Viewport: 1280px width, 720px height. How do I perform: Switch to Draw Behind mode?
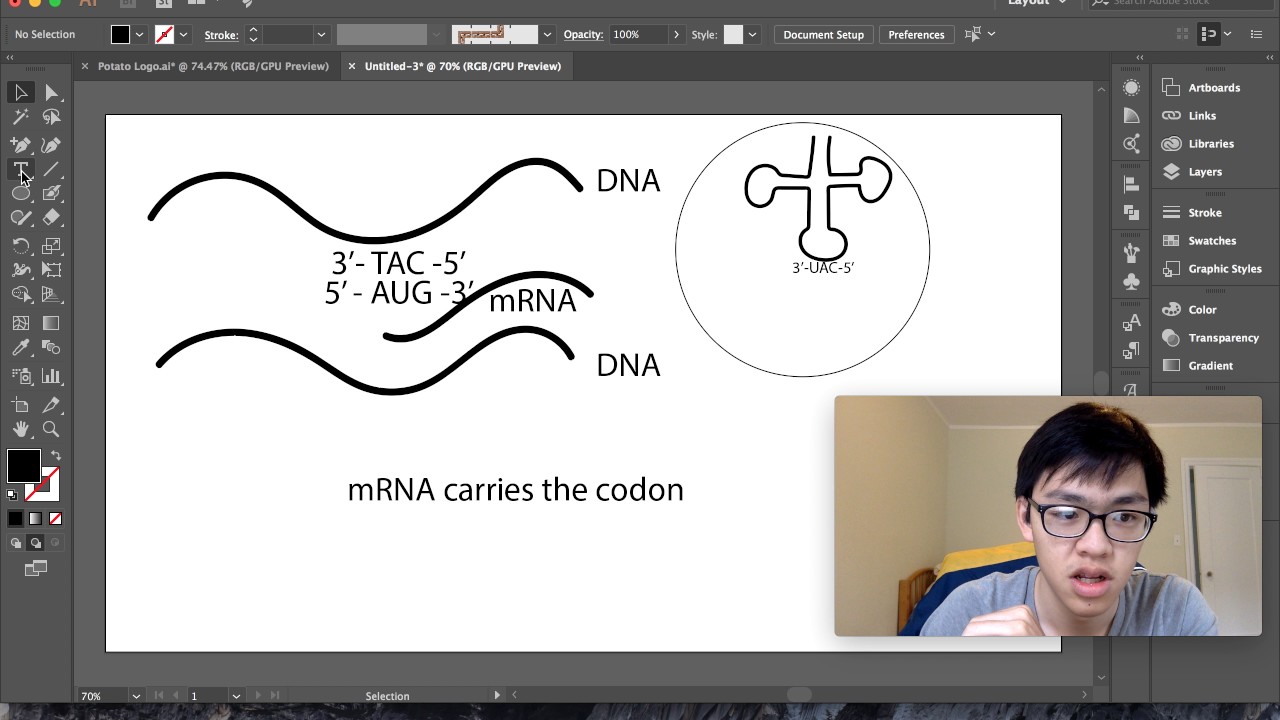click(x=35, y=543)
